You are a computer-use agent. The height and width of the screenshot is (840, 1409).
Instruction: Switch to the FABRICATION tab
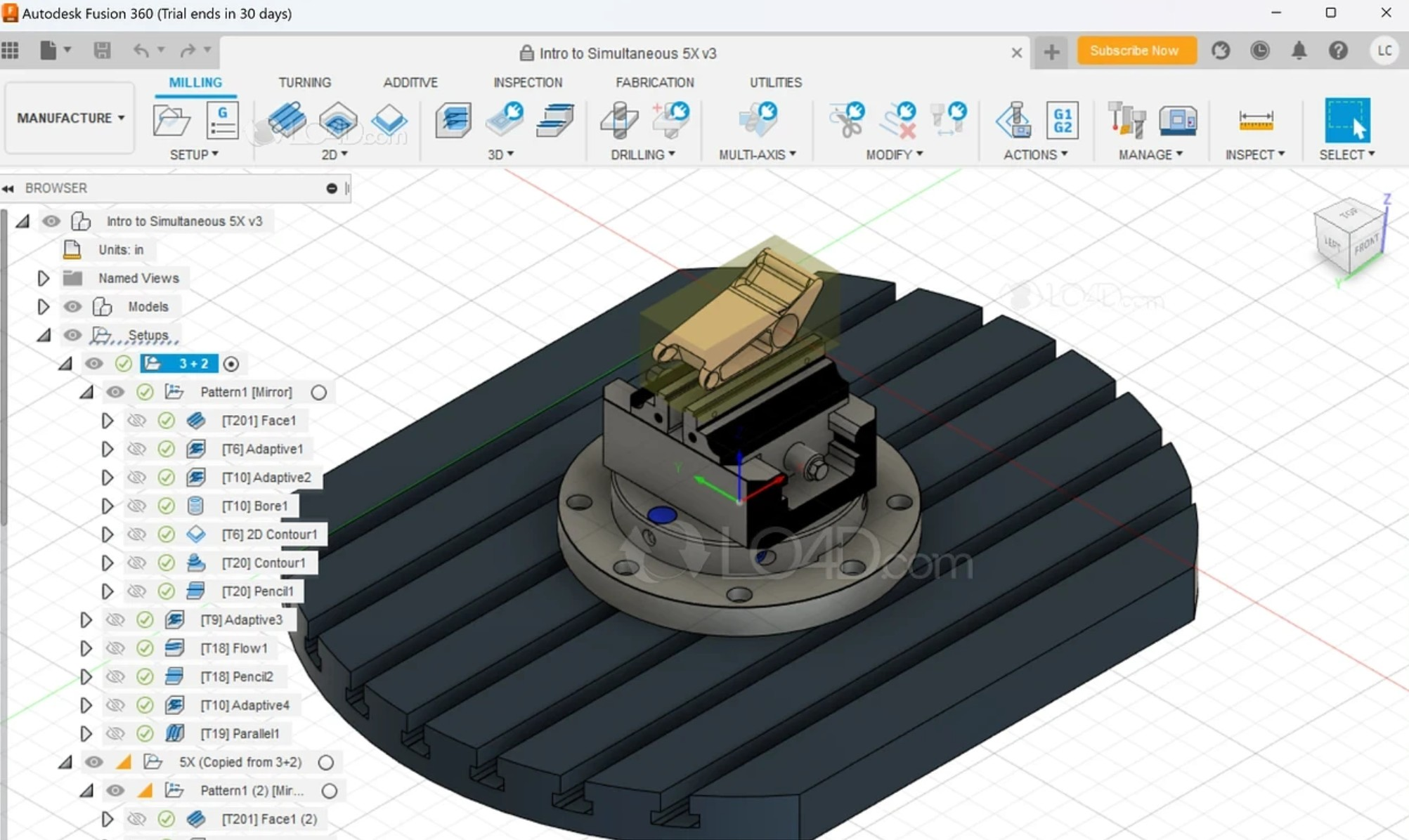(655, 82)
